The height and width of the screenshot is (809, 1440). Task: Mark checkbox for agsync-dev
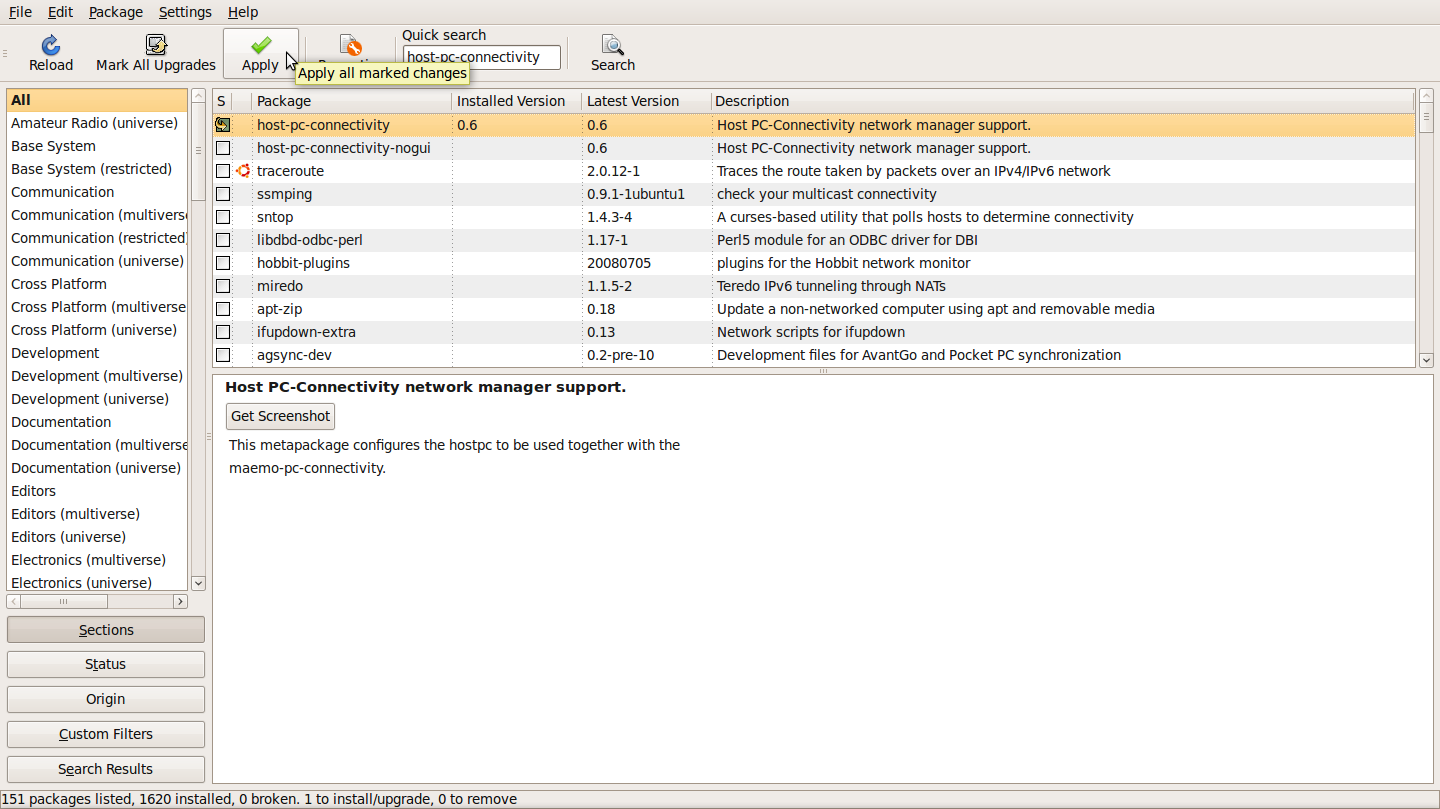[223, 355]
